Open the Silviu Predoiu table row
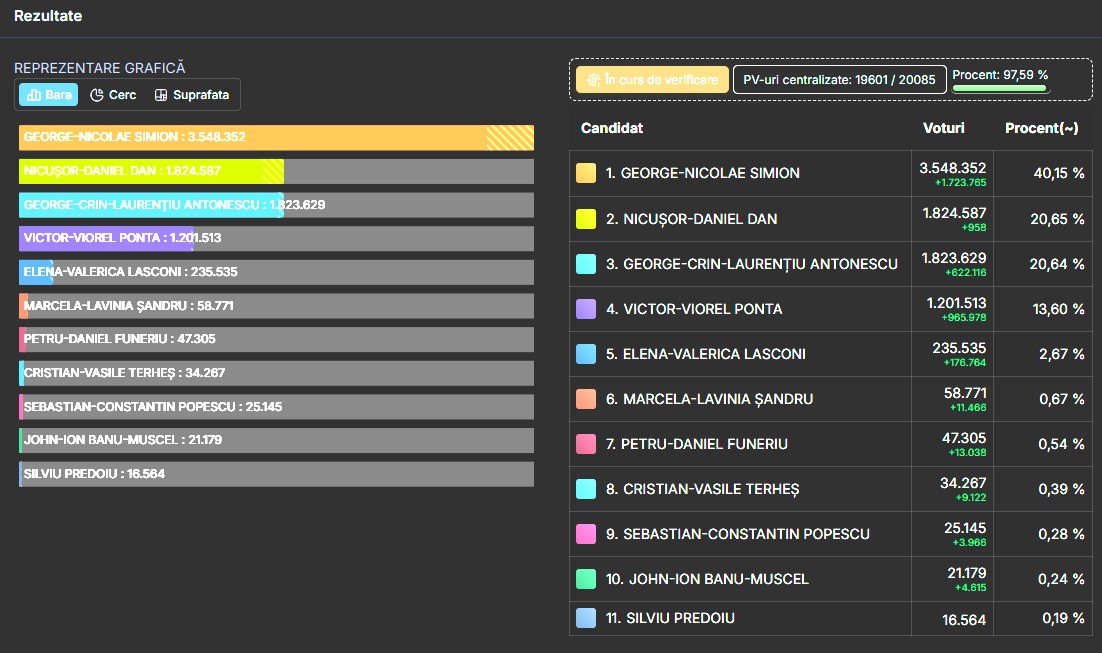The image size is (1102, 653). click(831, 619)
